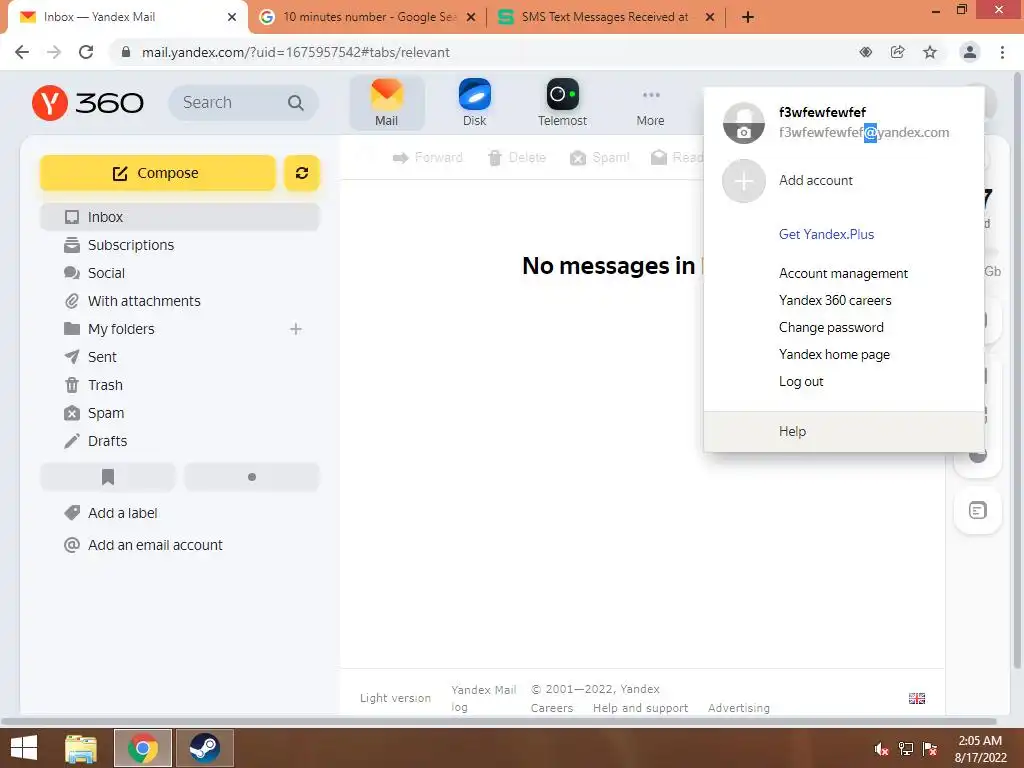Click the search magnifier icon
The width and height of the screenshot is (1024, 768).
[296, 103]
